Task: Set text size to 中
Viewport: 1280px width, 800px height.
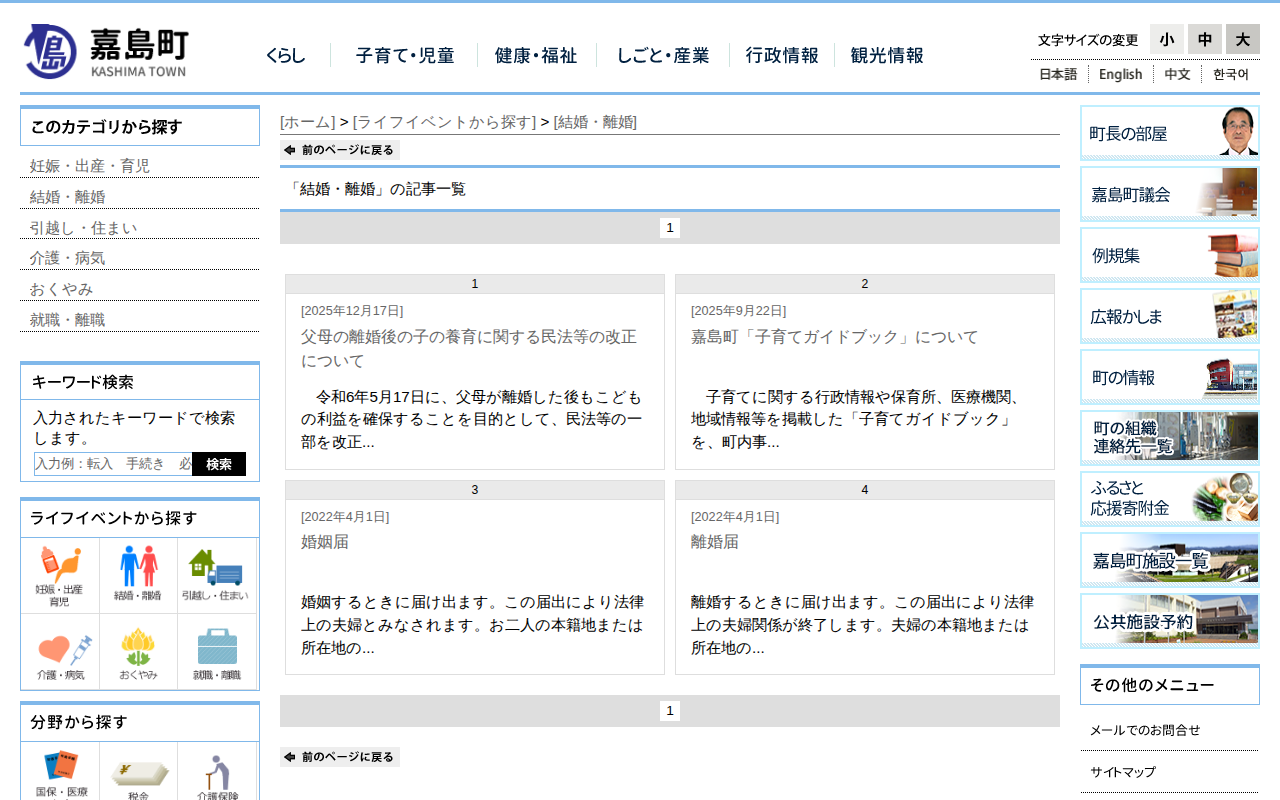Action: pos(1204,39)
